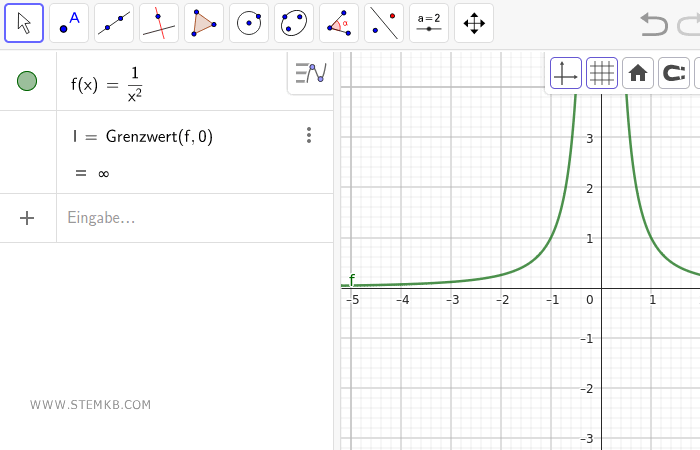
Task: Open point capturing magnet options
Action: (673, 73)
